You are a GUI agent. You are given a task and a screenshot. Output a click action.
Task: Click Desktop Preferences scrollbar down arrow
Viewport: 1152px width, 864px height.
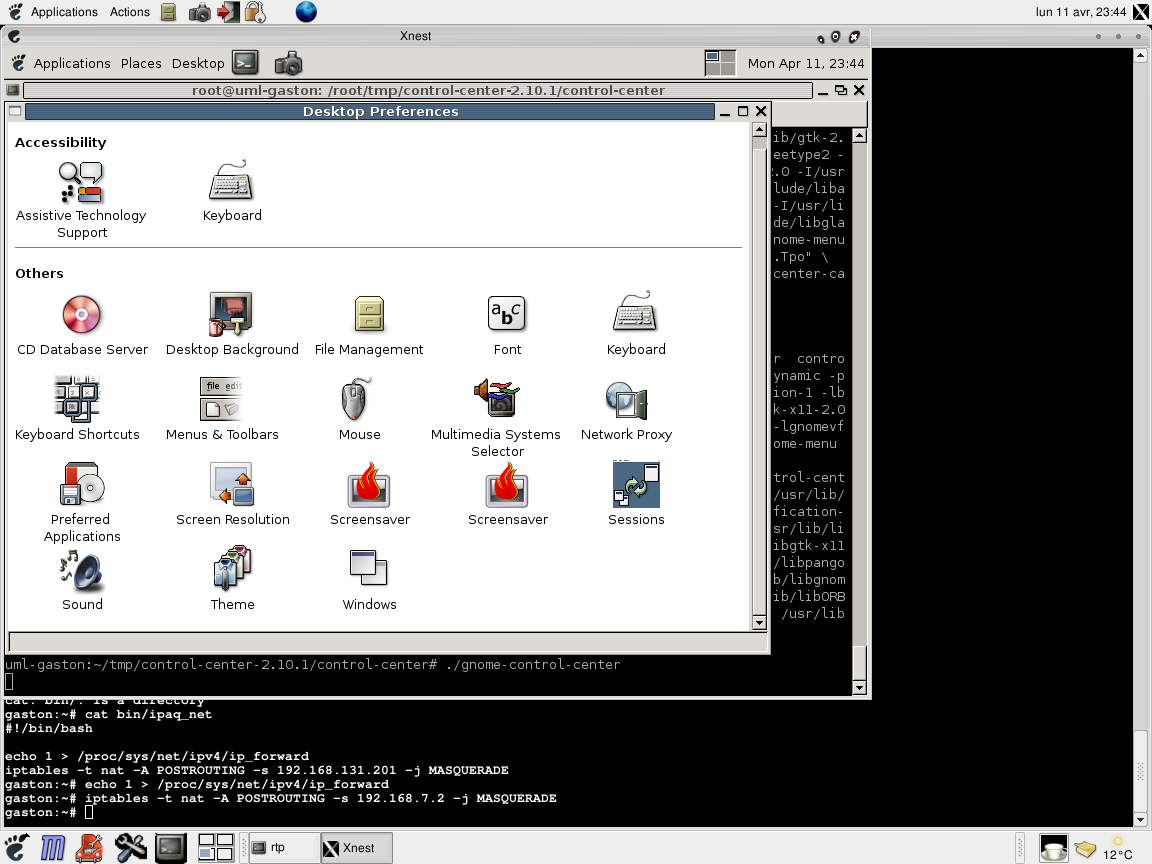[760, 623]
